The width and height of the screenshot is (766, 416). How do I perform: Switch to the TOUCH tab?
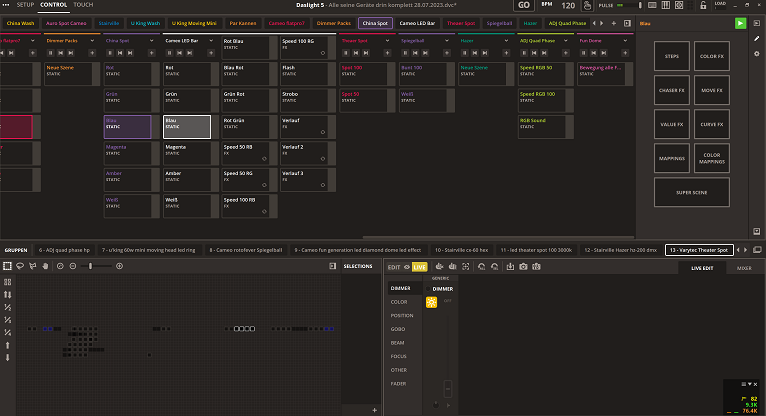pos(83,5)
